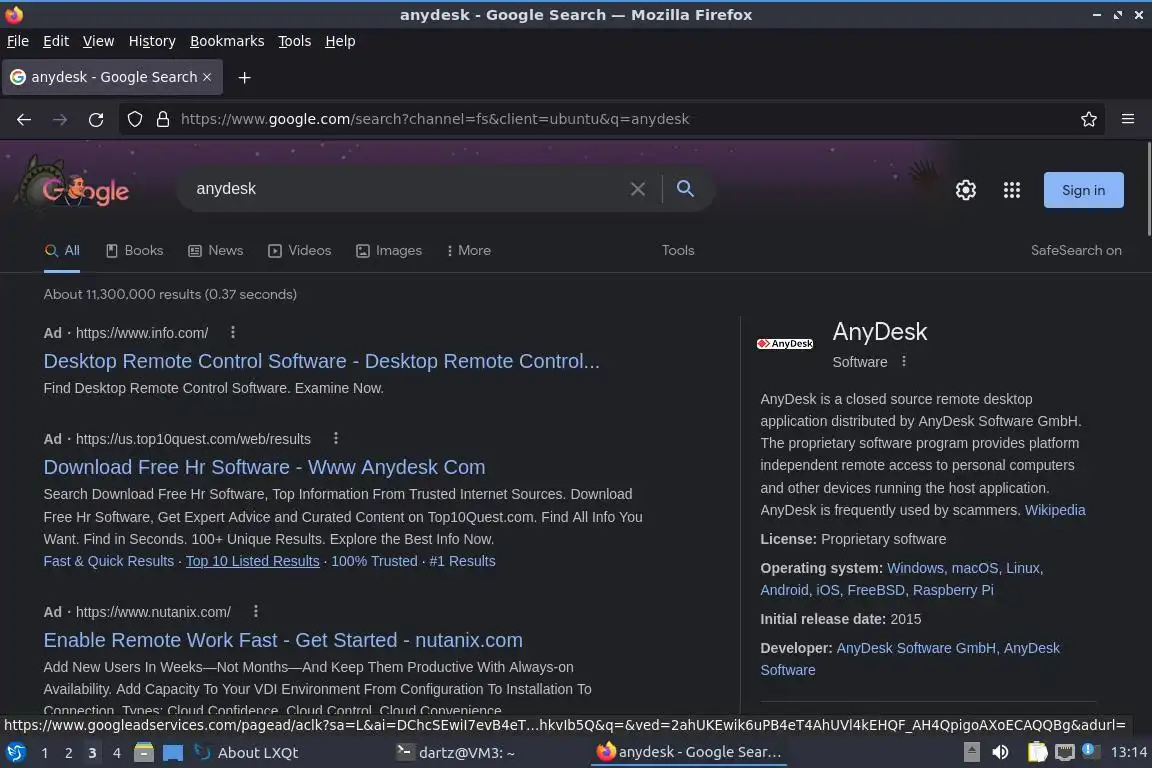Open the File menu
This screenshot has height=768, width=1152.
click(x=18, y=41)
